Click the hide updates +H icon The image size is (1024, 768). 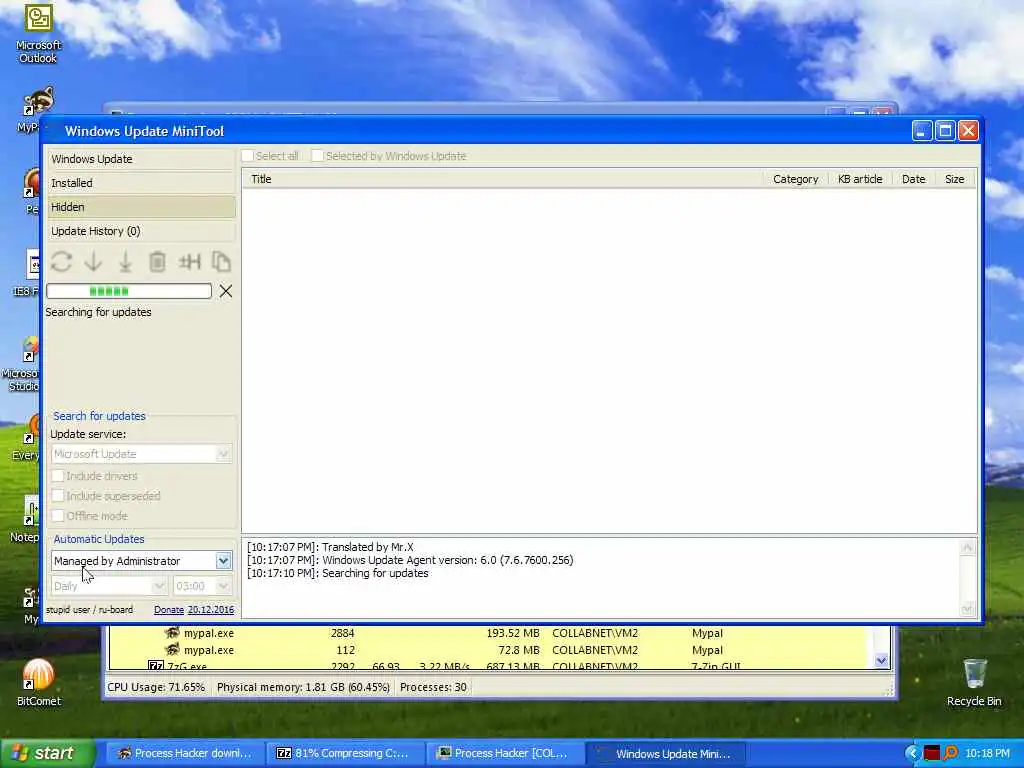[x=189, y=262]
